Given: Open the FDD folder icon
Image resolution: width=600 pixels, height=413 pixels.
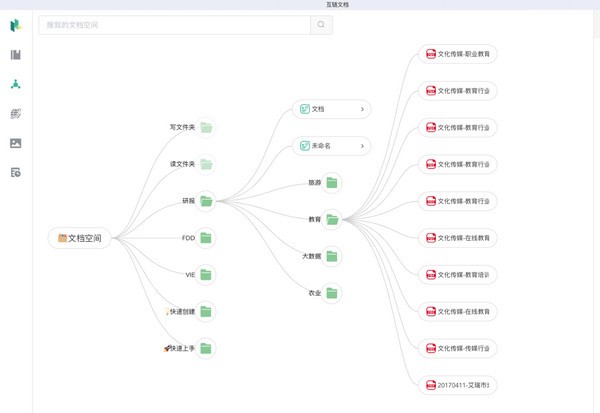Looking at the screenshot, I should tap(206, 238).
